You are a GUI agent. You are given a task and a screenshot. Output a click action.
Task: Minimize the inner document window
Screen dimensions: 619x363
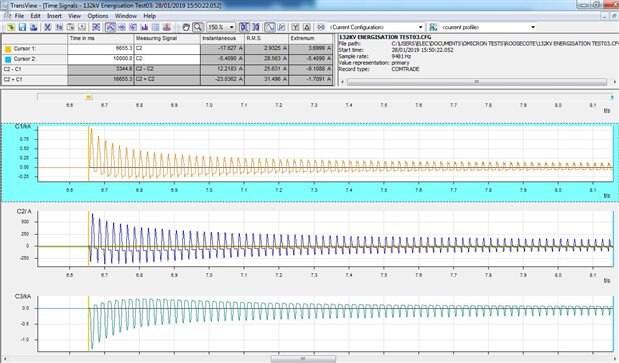tap(605, 16)
